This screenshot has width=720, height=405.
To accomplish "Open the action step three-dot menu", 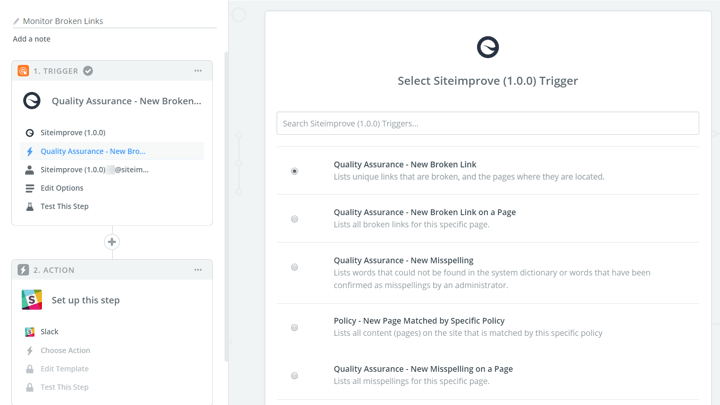I will click(x=198, y=270).
